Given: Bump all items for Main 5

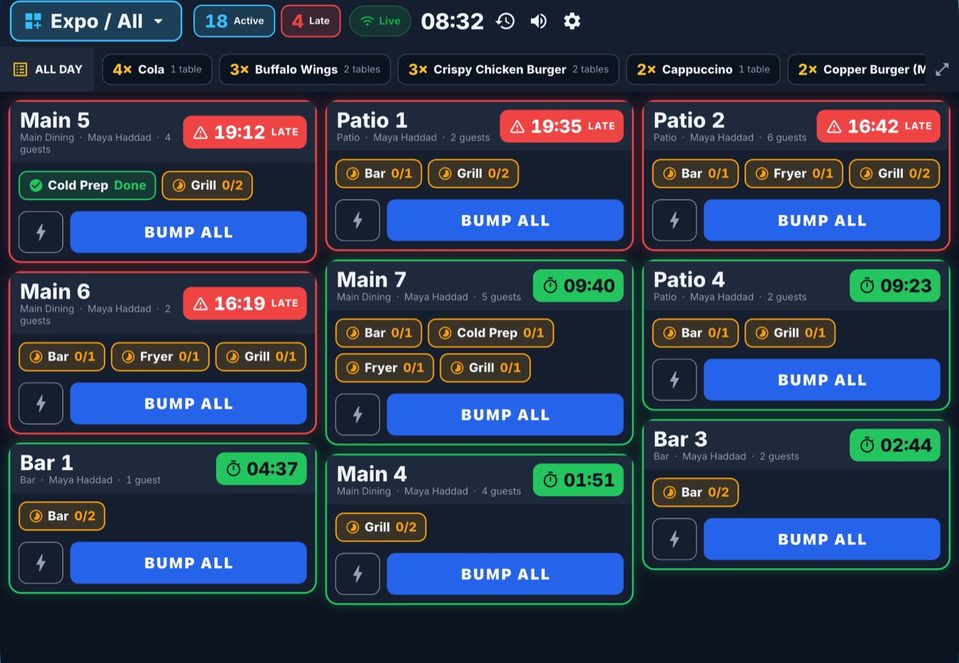Looking at the screenshot, I should [188, 232].
